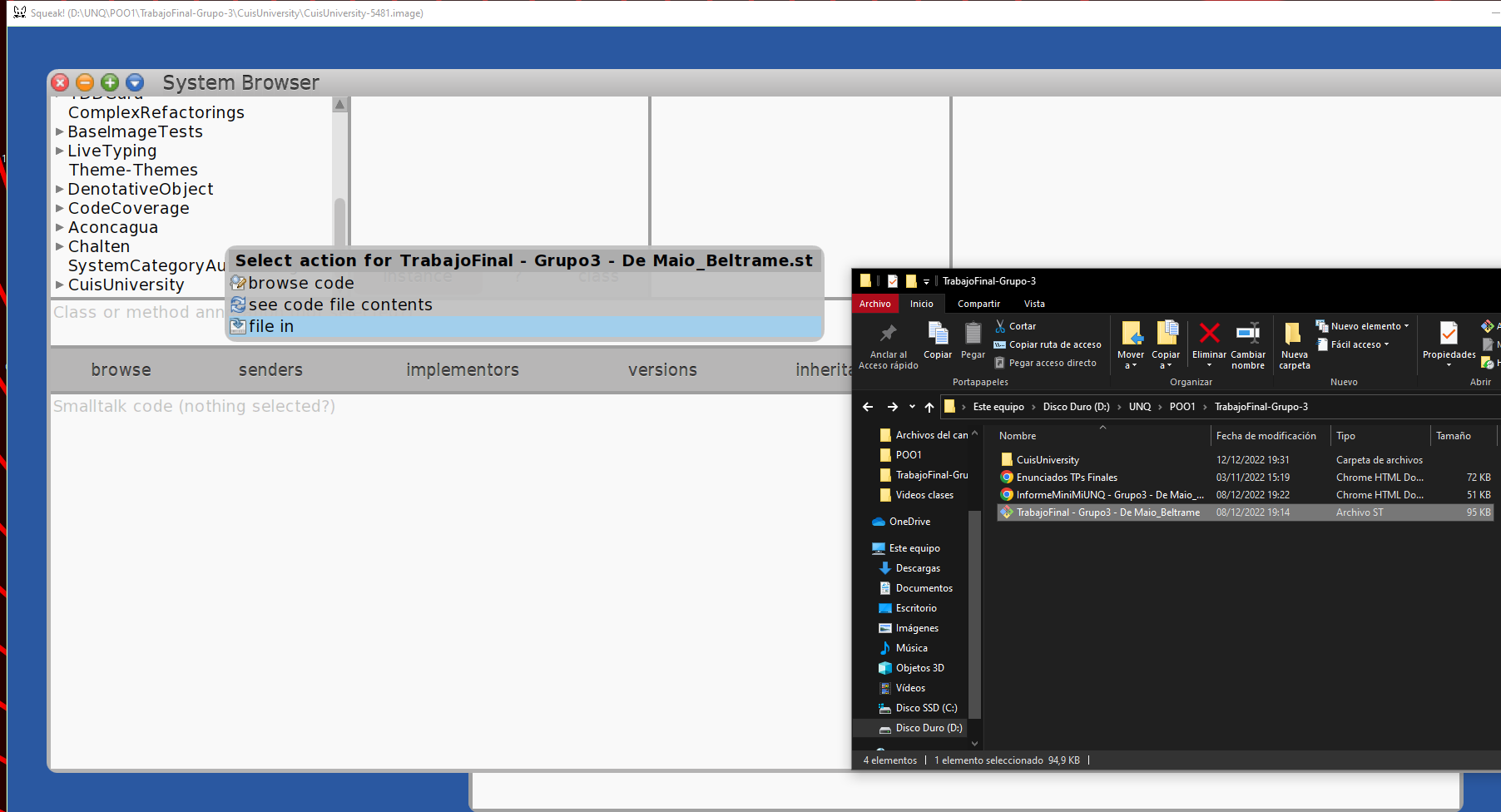Create a new folder with Nueva carpeta icon
This screenshot has width=1501, height=812.
click(x=1294, y=343)
